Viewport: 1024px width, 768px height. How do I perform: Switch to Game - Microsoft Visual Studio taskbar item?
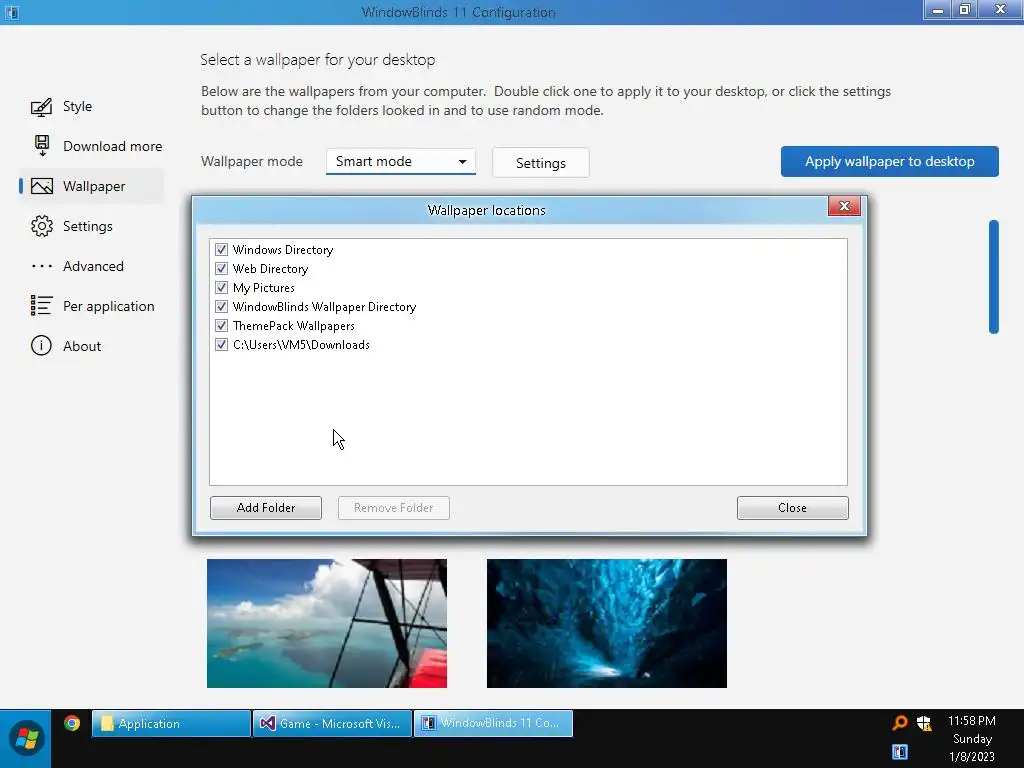332,723
